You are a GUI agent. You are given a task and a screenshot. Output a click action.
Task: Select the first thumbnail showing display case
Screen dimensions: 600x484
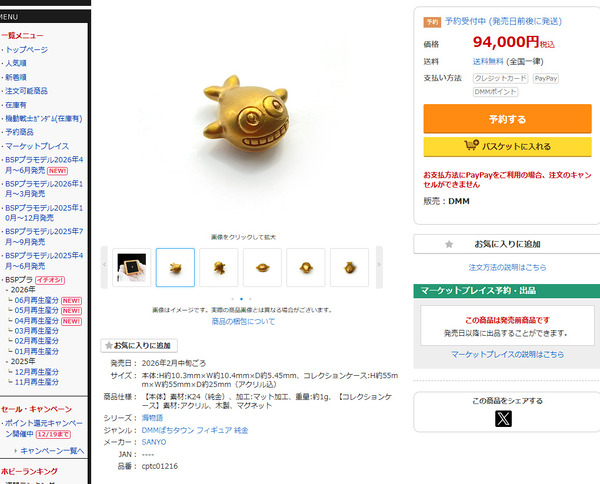tap(132, 267)
